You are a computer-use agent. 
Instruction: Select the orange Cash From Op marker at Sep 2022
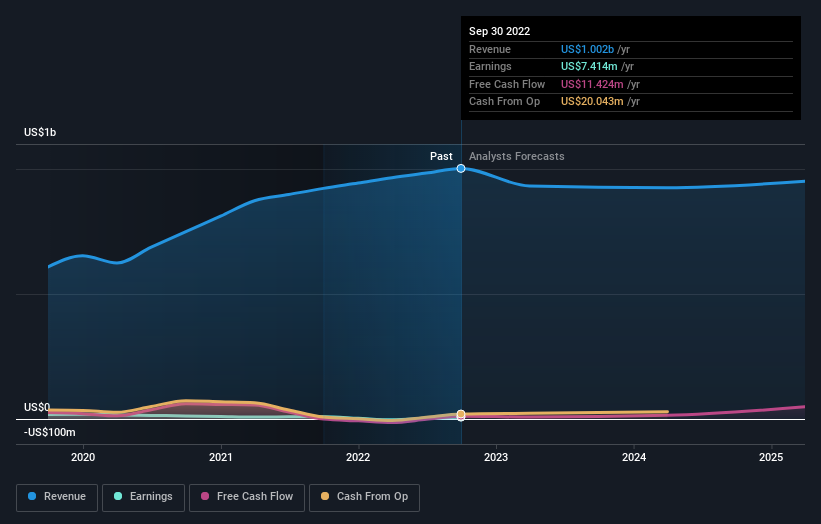coord(461,414)
